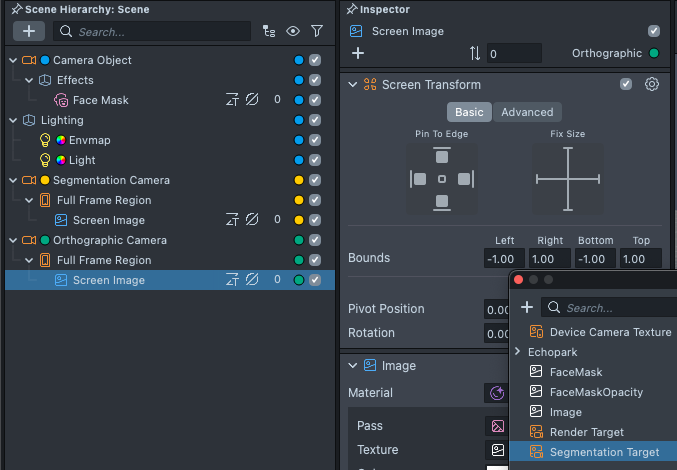Click the Face Mask object icon
This screenshot has height=470, width=677.
coord(61,100)
